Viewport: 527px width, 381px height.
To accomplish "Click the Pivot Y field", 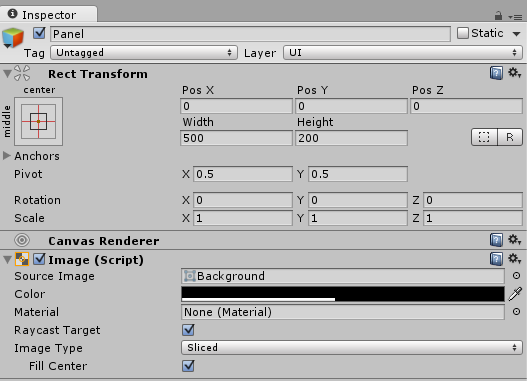I will pyautogui.click(x=358, y=174).
